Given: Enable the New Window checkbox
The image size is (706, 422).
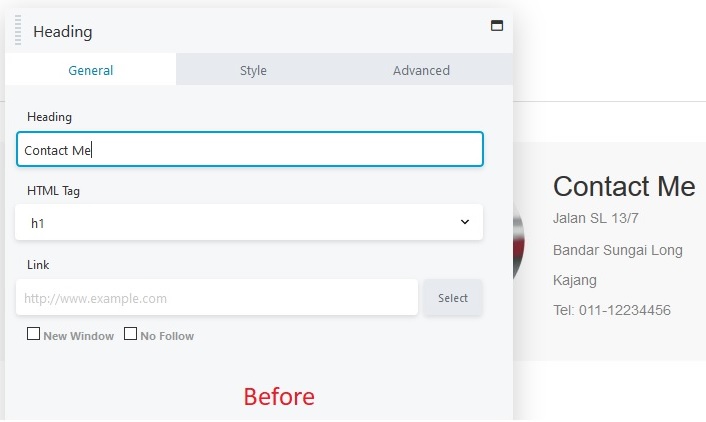Looking at the screenshot, I should [33, 334].
